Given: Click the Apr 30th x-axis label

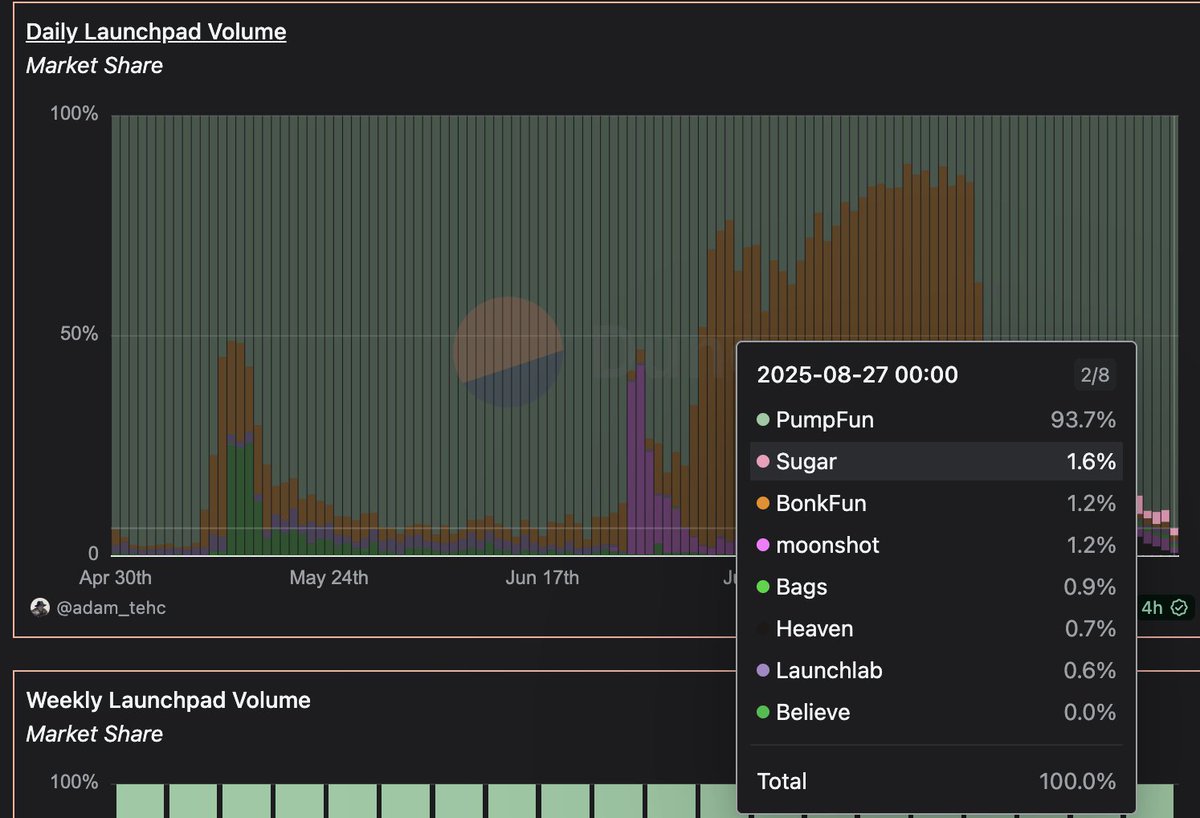Looking at the screenshot, I should click(x=117, y=578).
